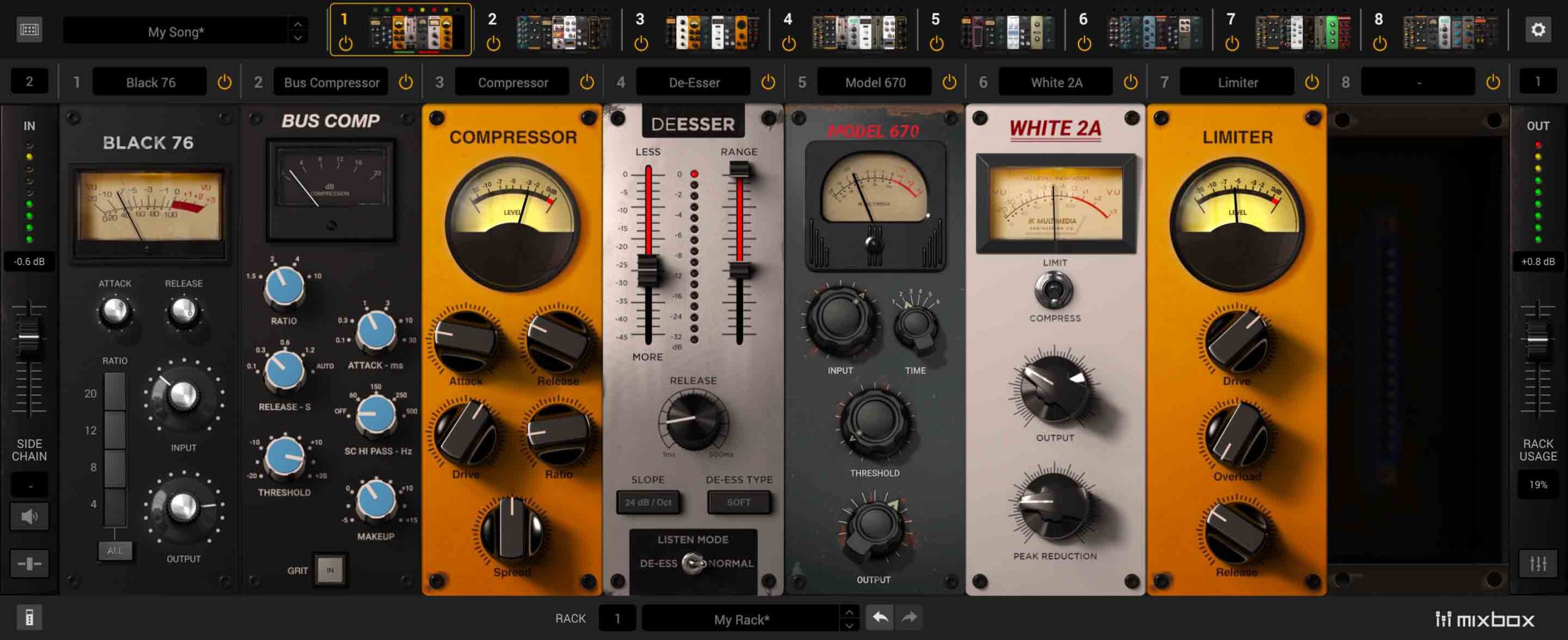This screenshot has height=640, width=1568.
Task: Toggle power for rack 2 at top
Action: coord(493,43)
